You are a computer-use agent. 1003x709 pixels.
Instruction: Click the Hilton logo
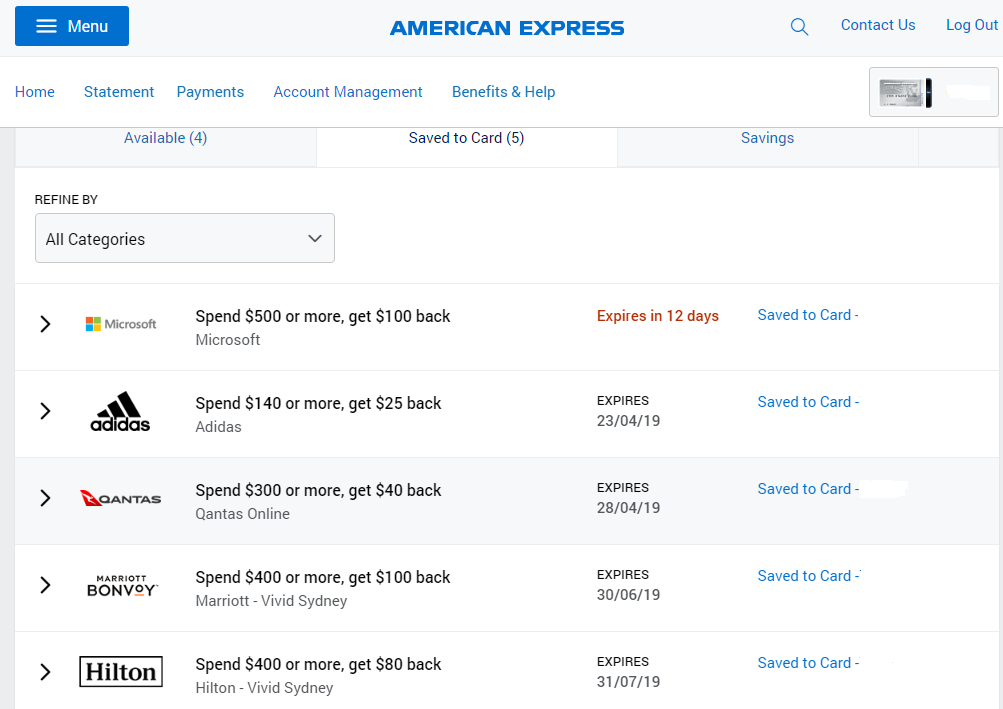(121, 671)
